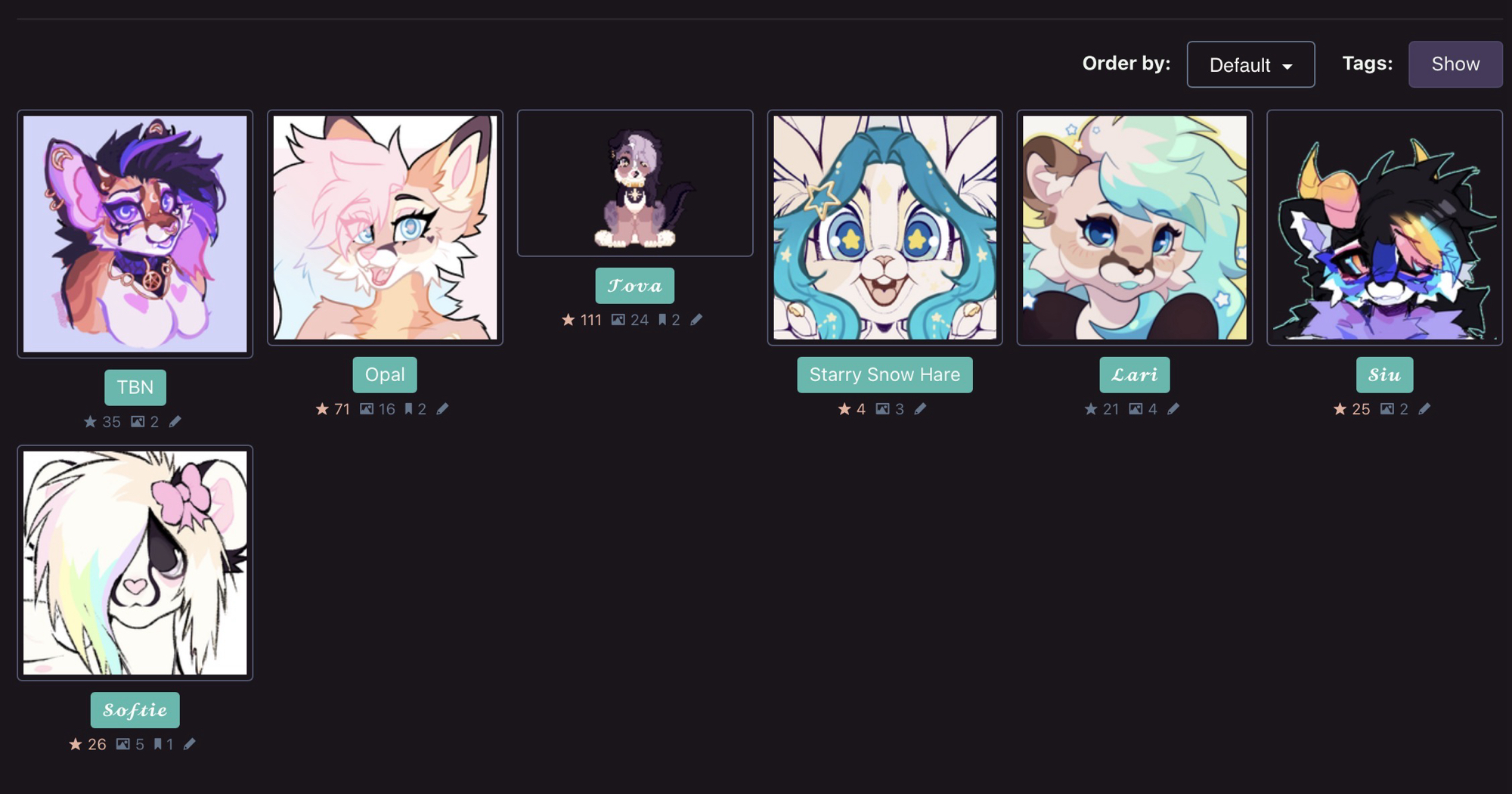Click the edit pencil icon under Opal
1512x794 pixels.
[442, 409]
